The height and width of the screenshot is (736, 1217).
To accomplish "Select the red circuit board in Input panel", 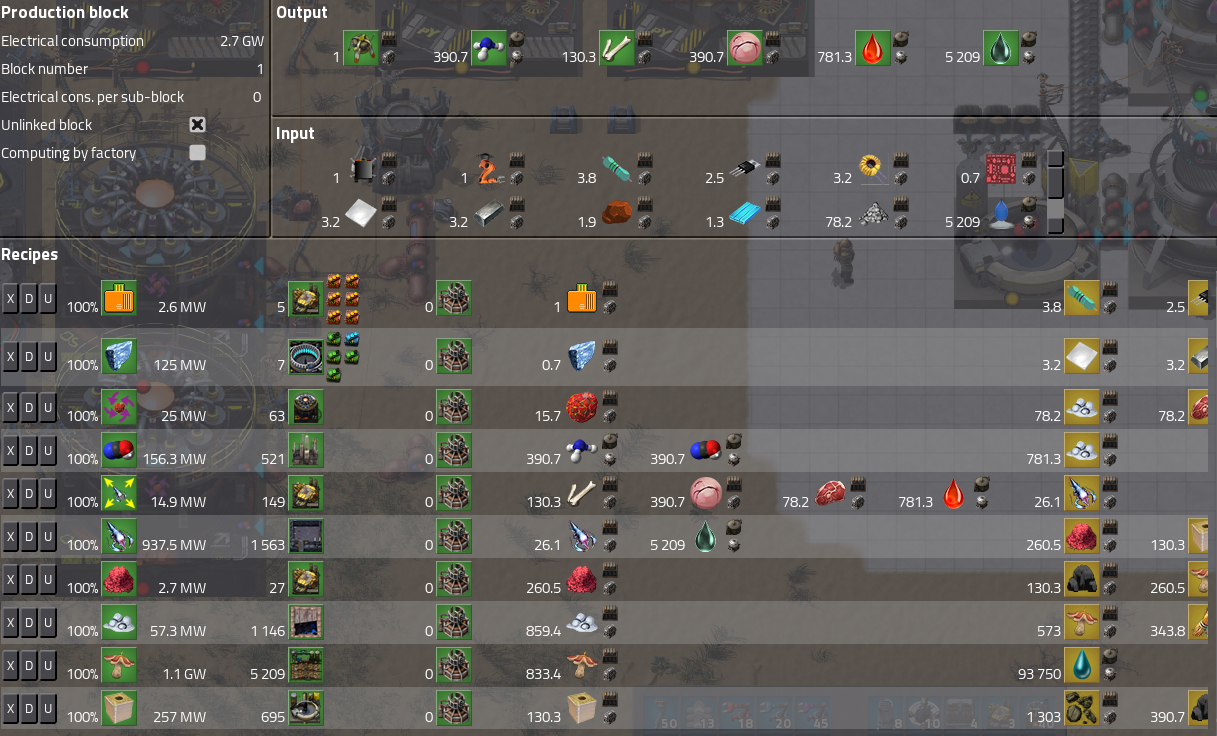I will click(x=1001, y=169).
